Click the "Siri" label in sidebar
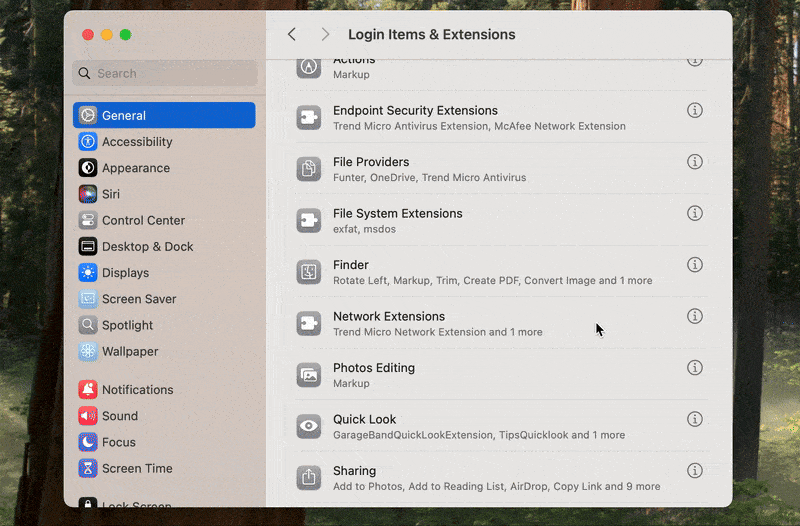The image size is (800, 526). [111, 194]
